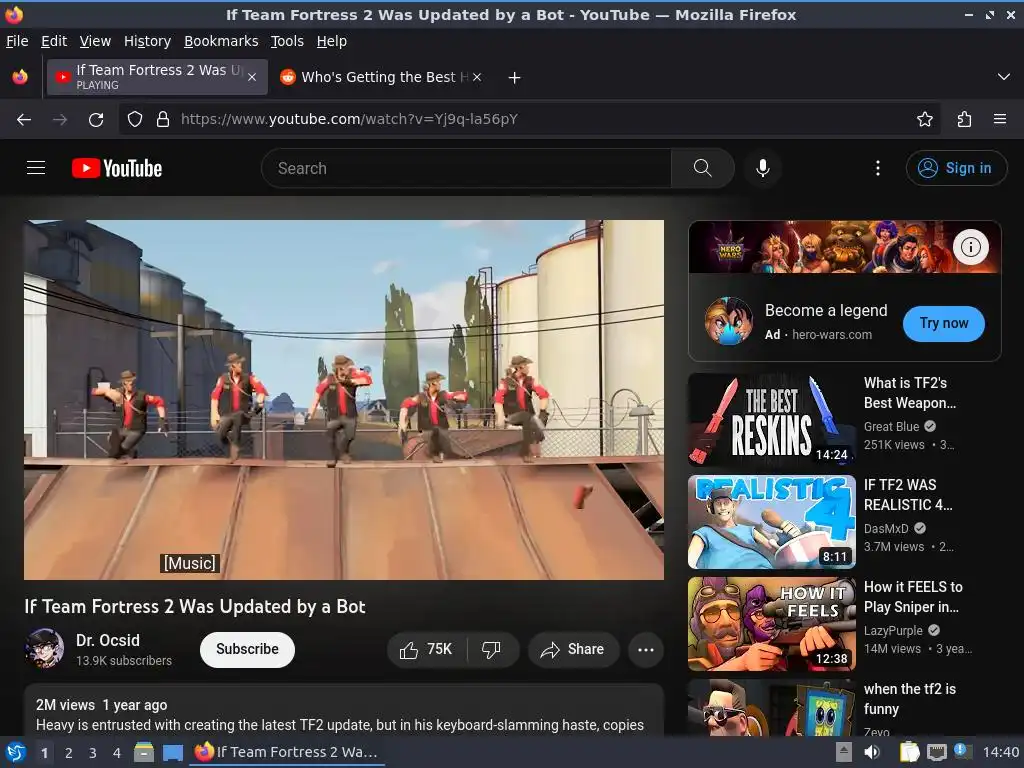Image resolution: width=1024 pixels, height=768 pixels.
Task: Switch to workspace 4
Action: coord(116,753)
